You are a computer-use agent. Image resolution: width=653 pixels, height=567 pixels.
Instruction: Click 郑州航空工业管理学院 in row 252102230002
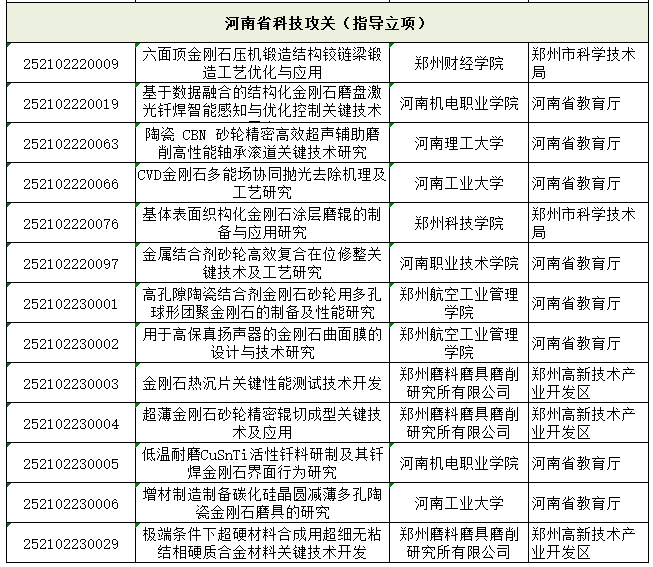click(x=459, y=343)
